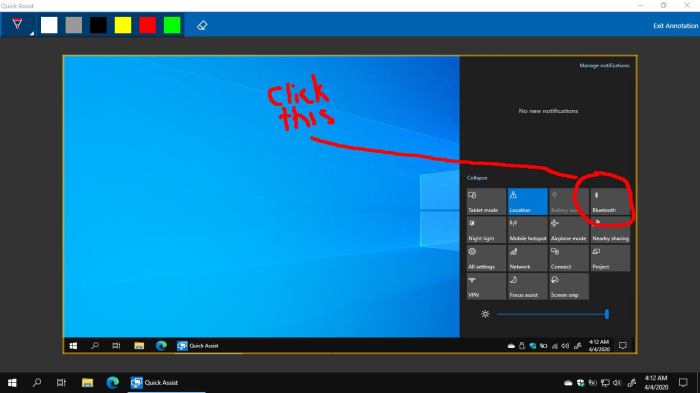Pick the yellow pen color swatch

tap(123, 25)
